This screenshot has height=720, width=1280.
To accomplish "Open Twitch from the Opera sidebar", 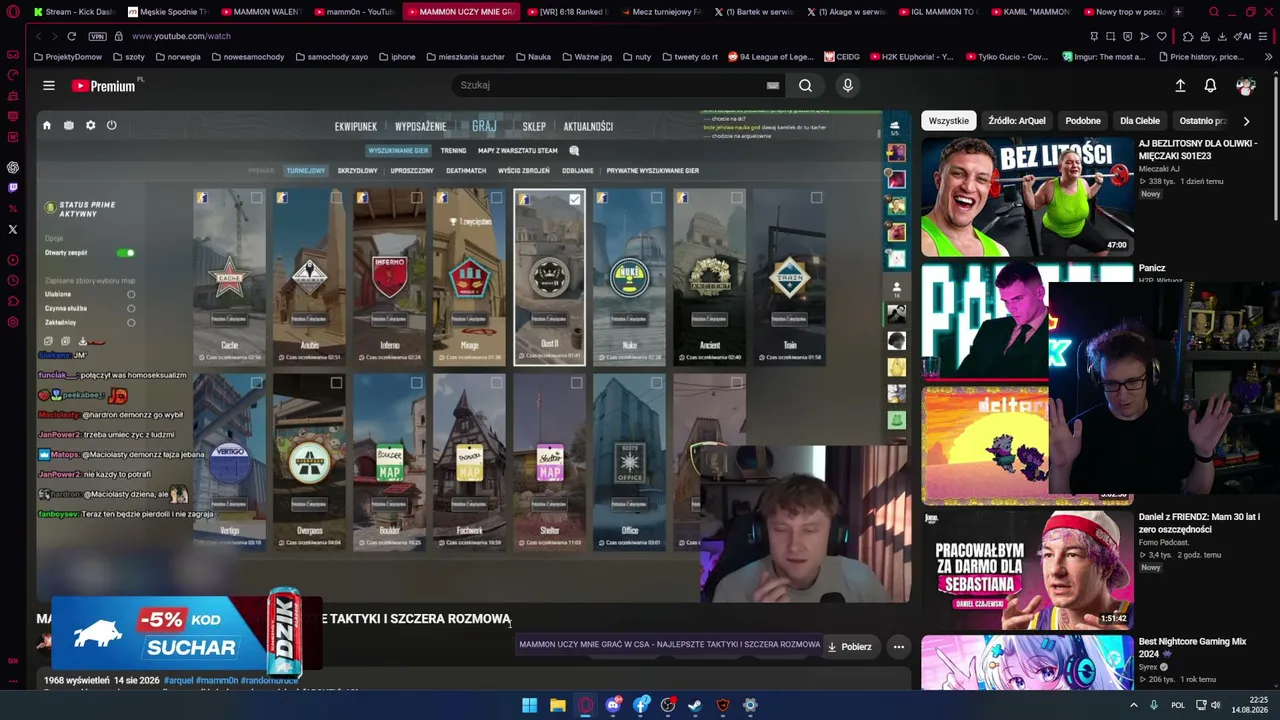I will tap(13, 187).
